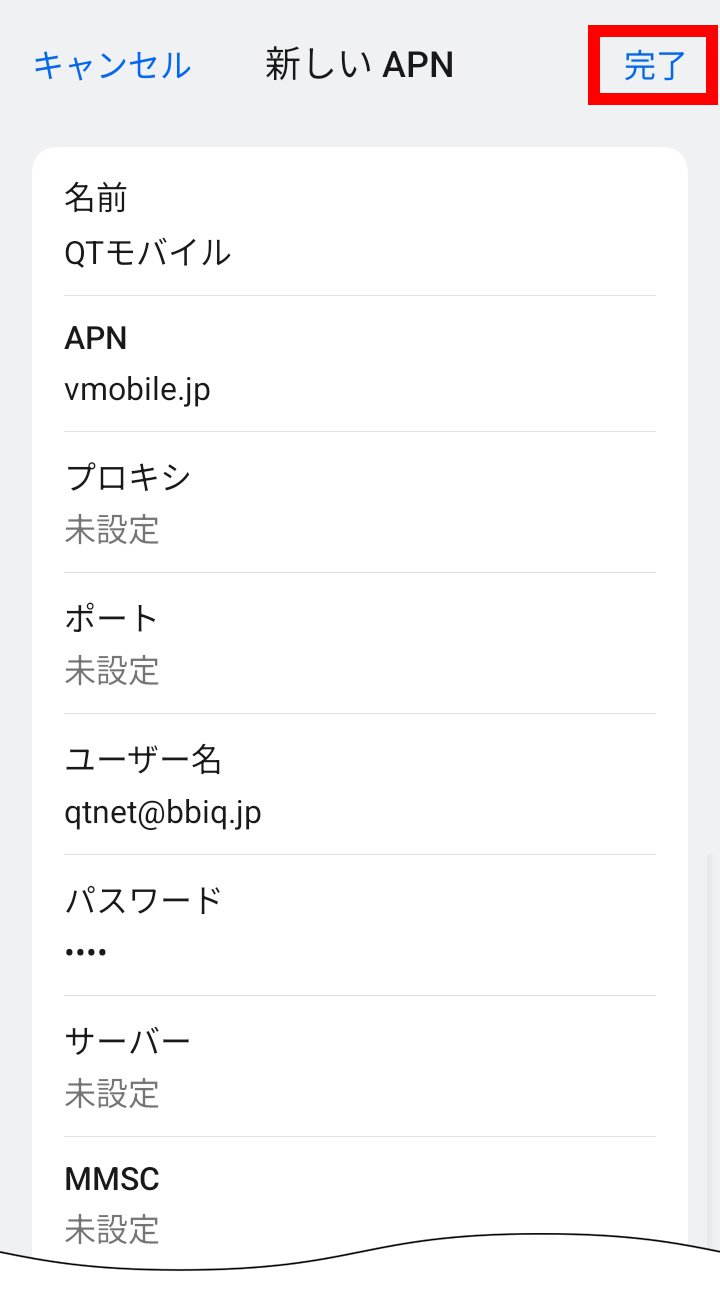Click the qtnet@bbiq.jp username value
Screen dimensions: 720x1300
tap(162, 813)
